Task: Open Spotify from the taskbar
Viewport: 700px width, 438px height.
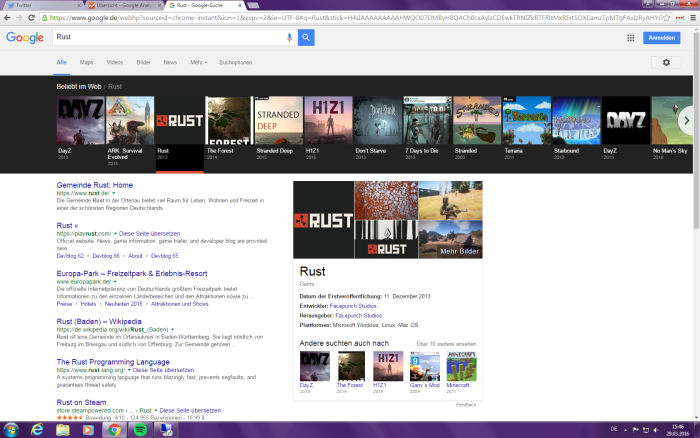Action: (140, 430)
